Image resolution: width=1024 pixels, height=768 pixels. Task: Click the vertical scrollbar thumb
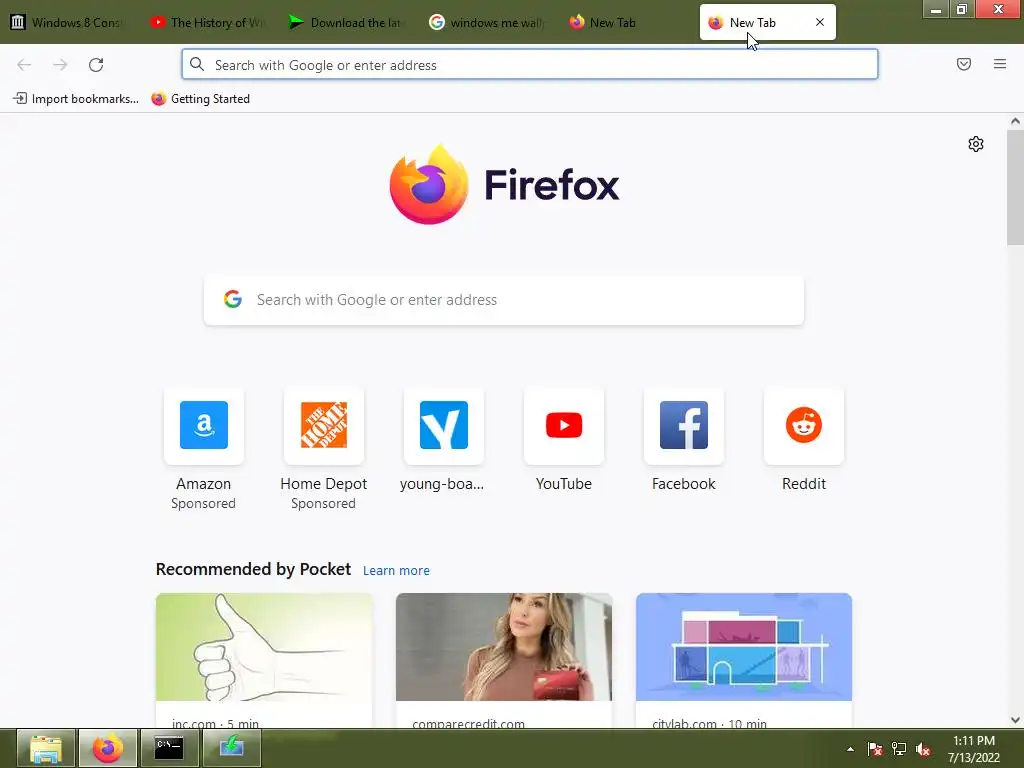[1015, 187]
